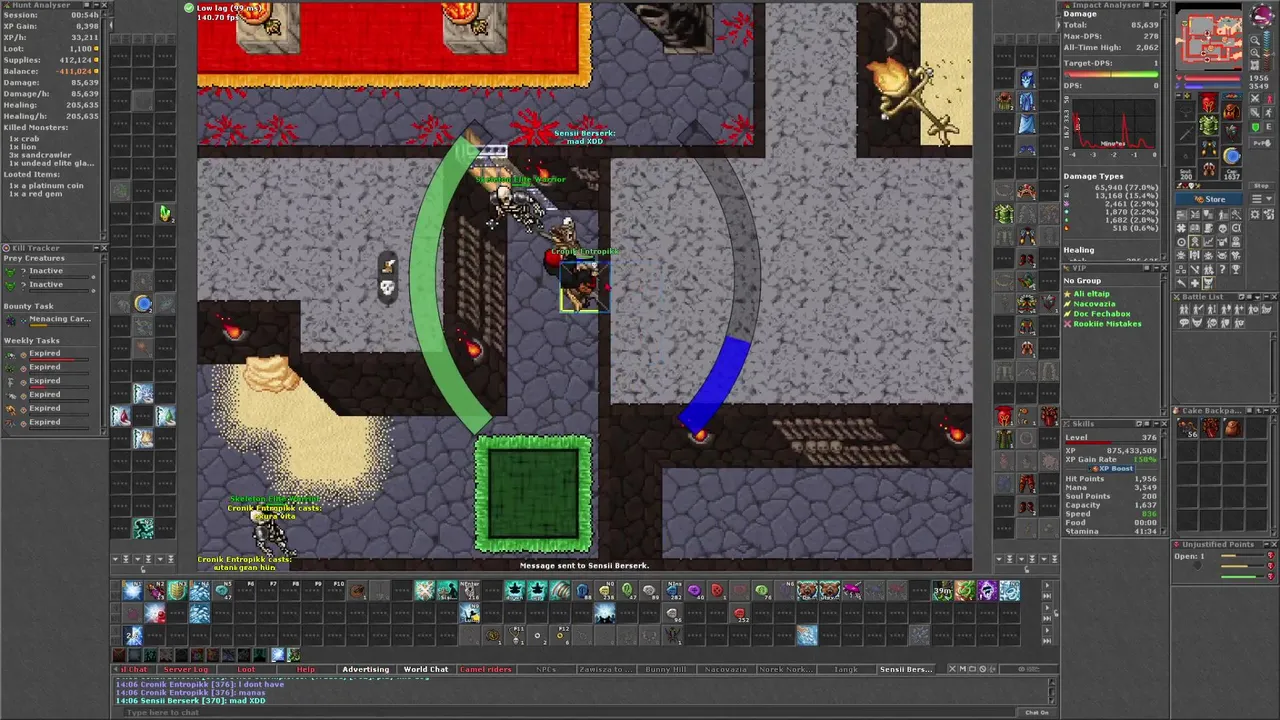
Task: Open the three-line menu dropdown below Stop
Action: click(x=1262, y=199)
